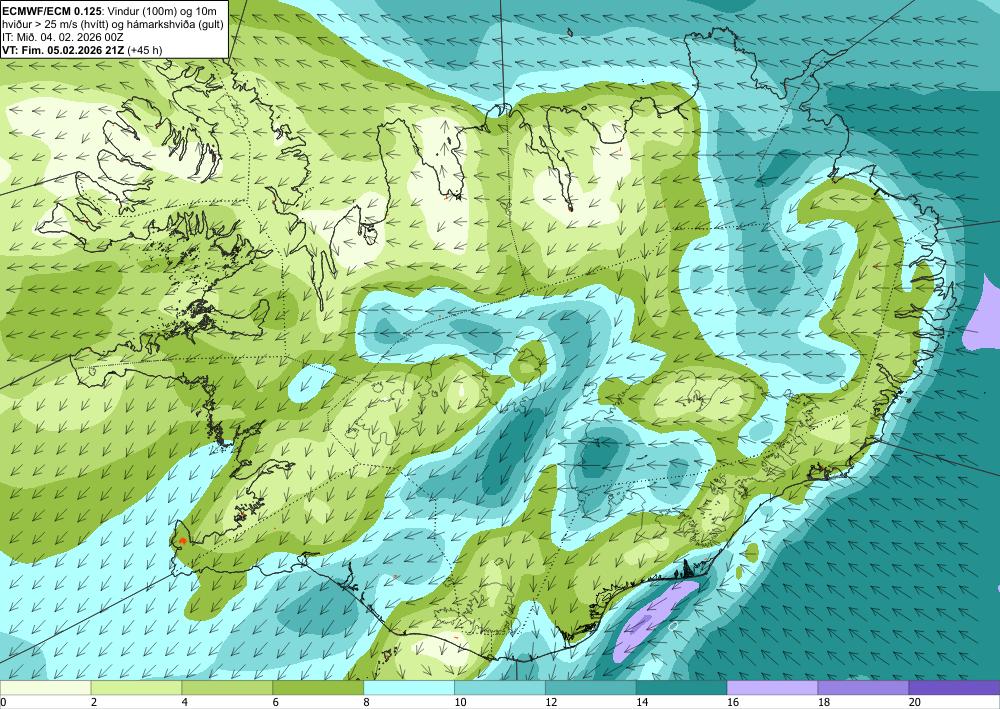This screenshot has height=709, width=1000.
Task: Click the red marker on the southwest peninsula
Action: 183,540
